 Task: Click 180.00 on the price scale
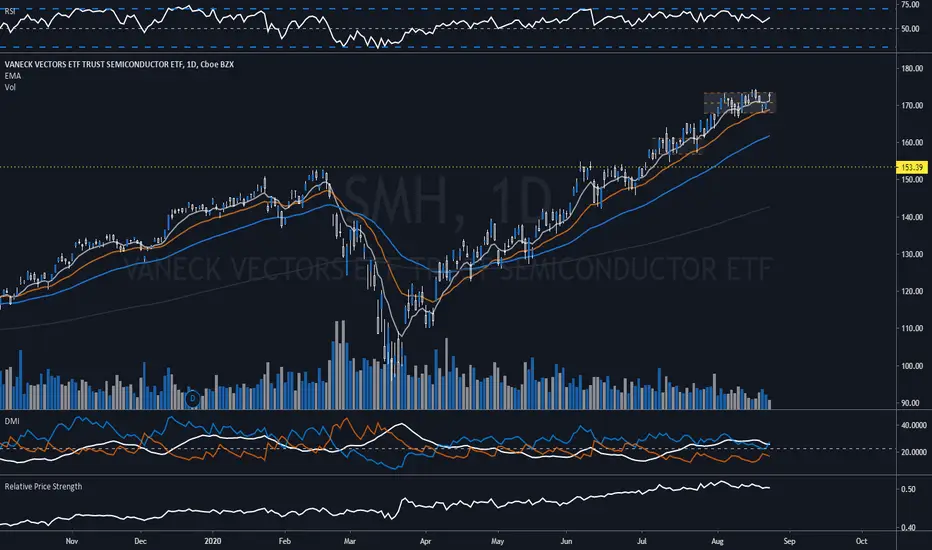pyautogui.click(x=912, y=68)
